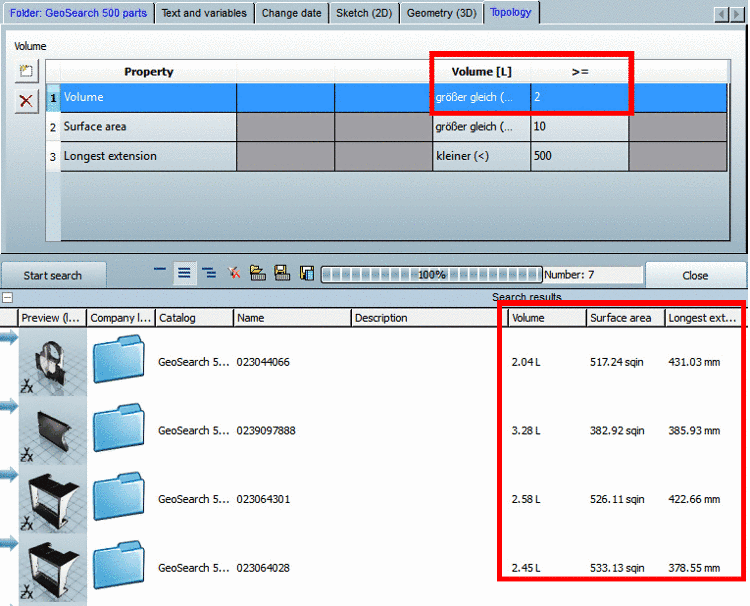Switch to the Text and variables tab
The height and width of the screenshot is (606, 750).
[x=204, y=13]
